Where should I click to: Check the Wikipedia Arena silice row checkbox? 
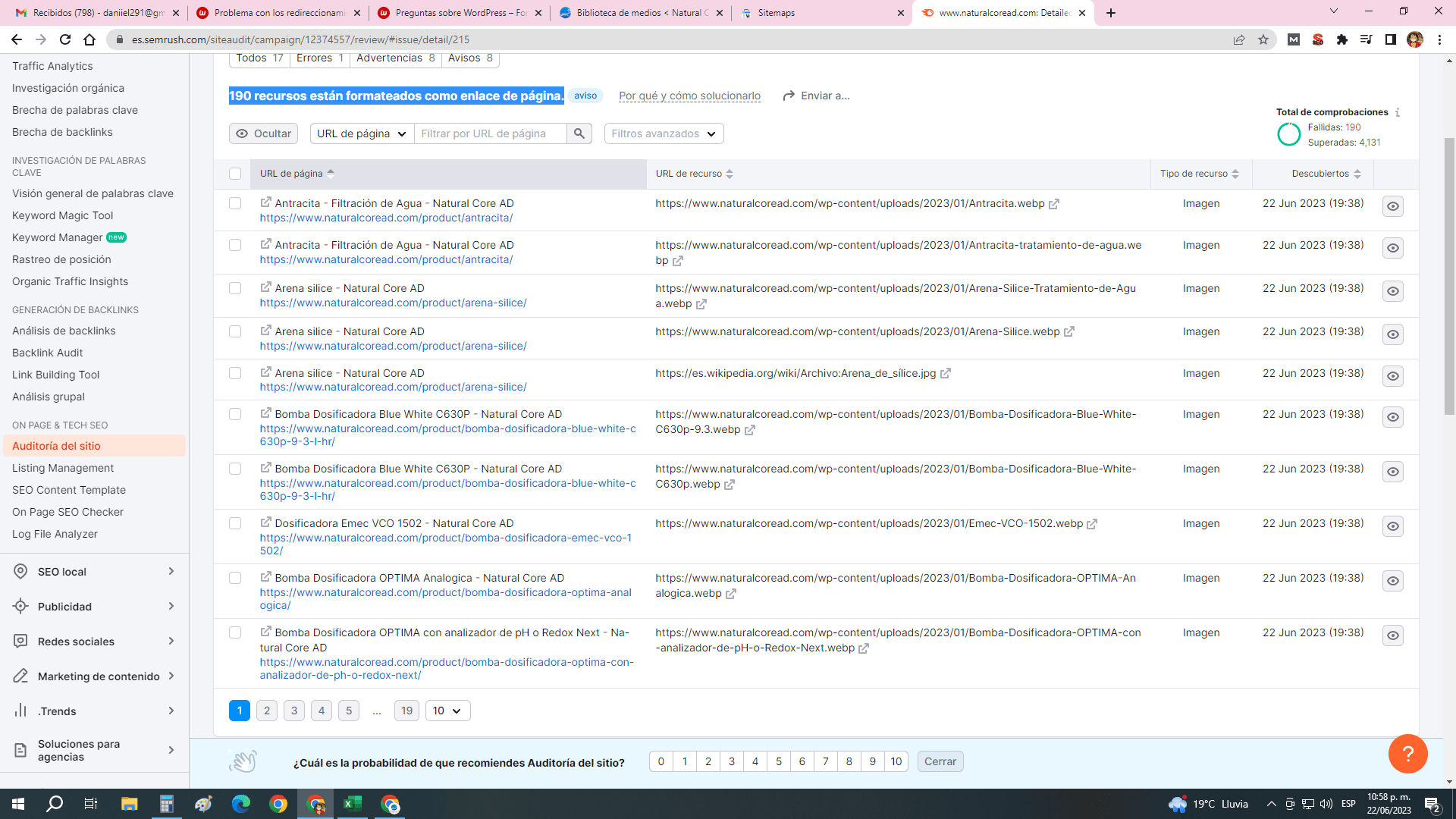tap(235, 373)
